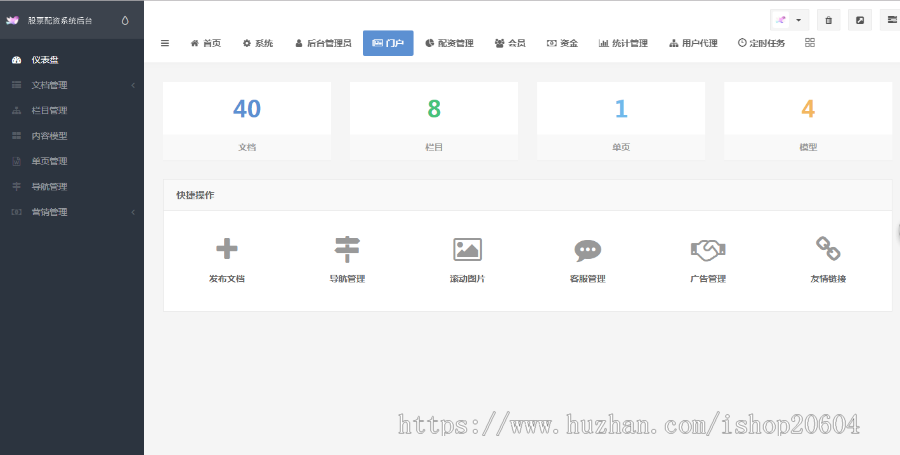Open the 栏目 card showing 8
Image resolution: width=900 pixels, height=455 pixels.
coord(434,120)
